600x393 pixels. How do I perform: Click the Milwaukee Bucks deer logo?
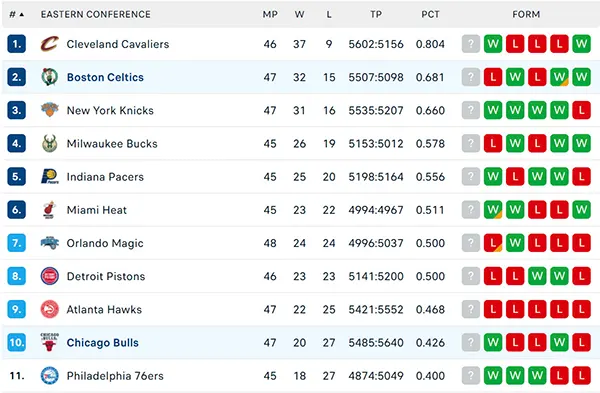click(x=50, y=144)
